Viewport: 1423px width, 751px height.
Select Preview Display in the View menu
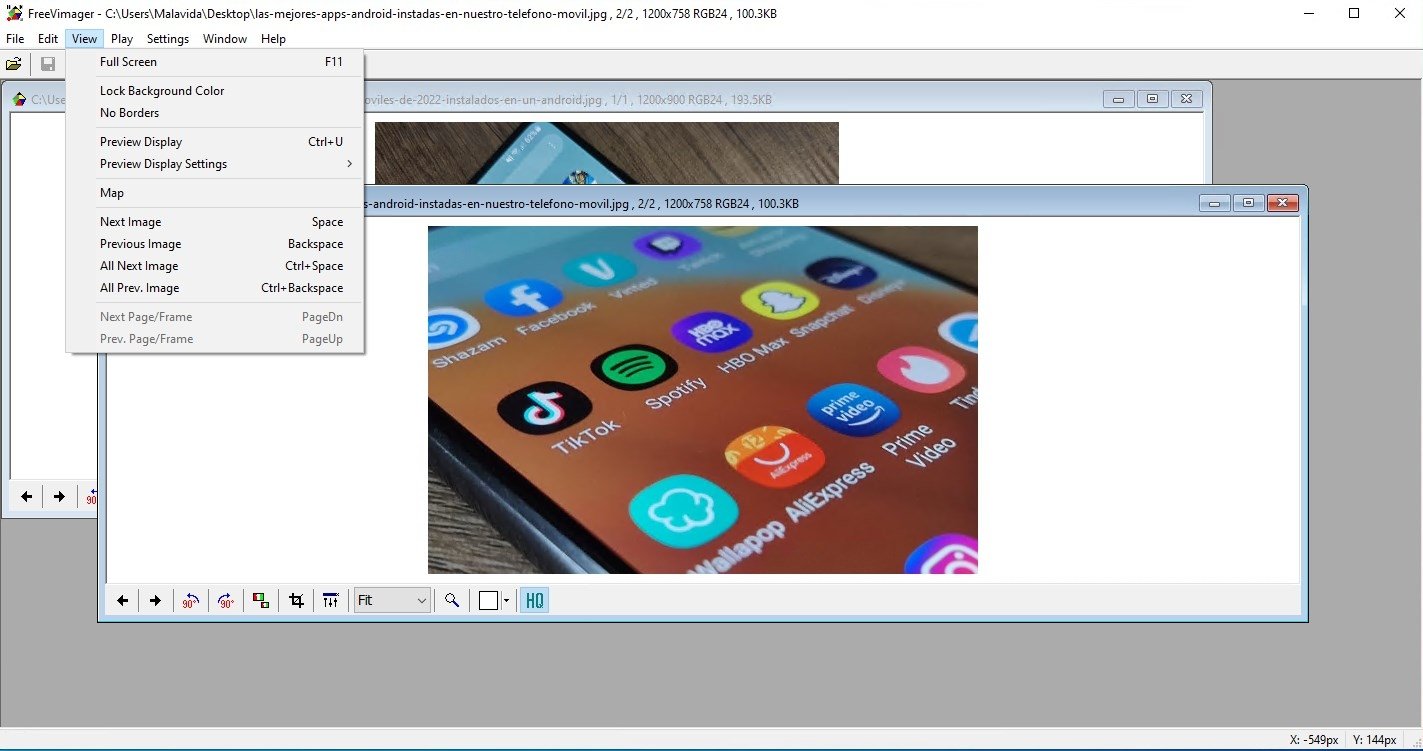pyautogui.click(x=215, y=142)
